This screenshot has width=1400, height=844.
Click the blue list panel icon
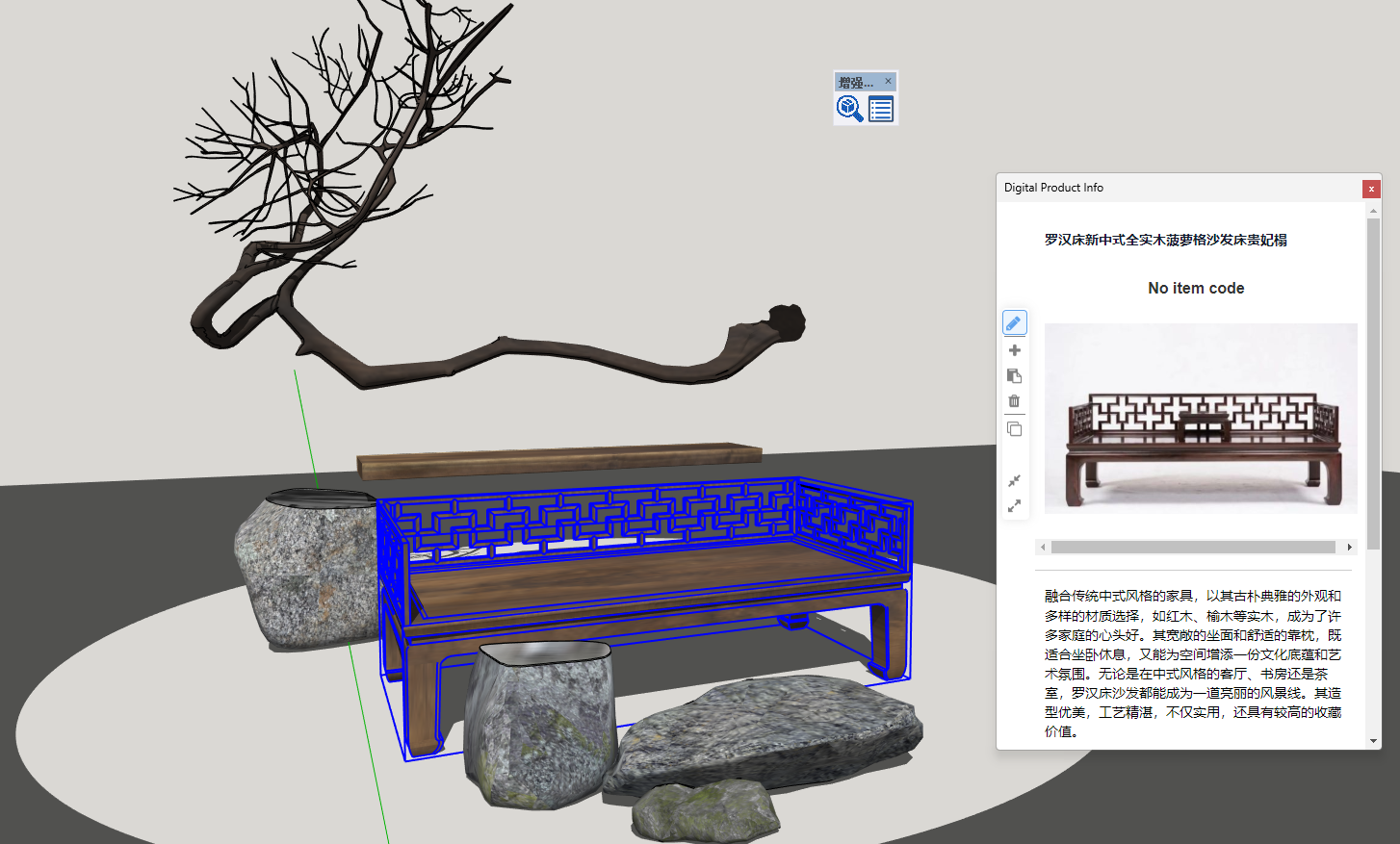pyautogui.click(x=881, y=109)
